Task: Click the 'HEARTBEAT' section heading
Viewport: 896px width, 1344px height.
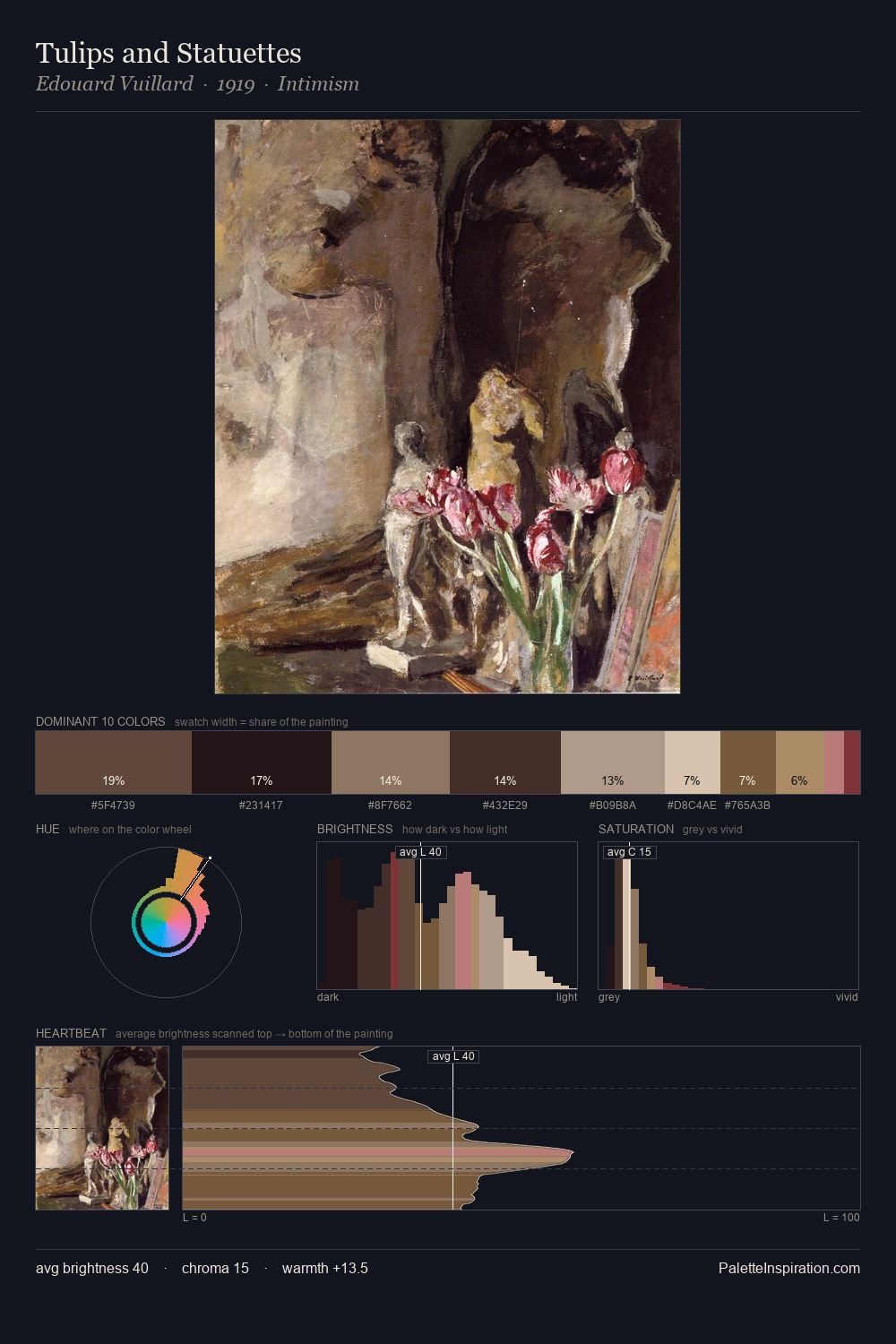Action: (x=71, y=1033)
